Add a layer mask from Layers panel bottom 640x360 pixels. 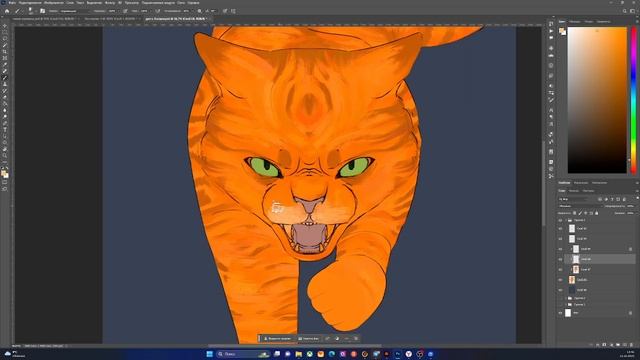click(604, 345)
